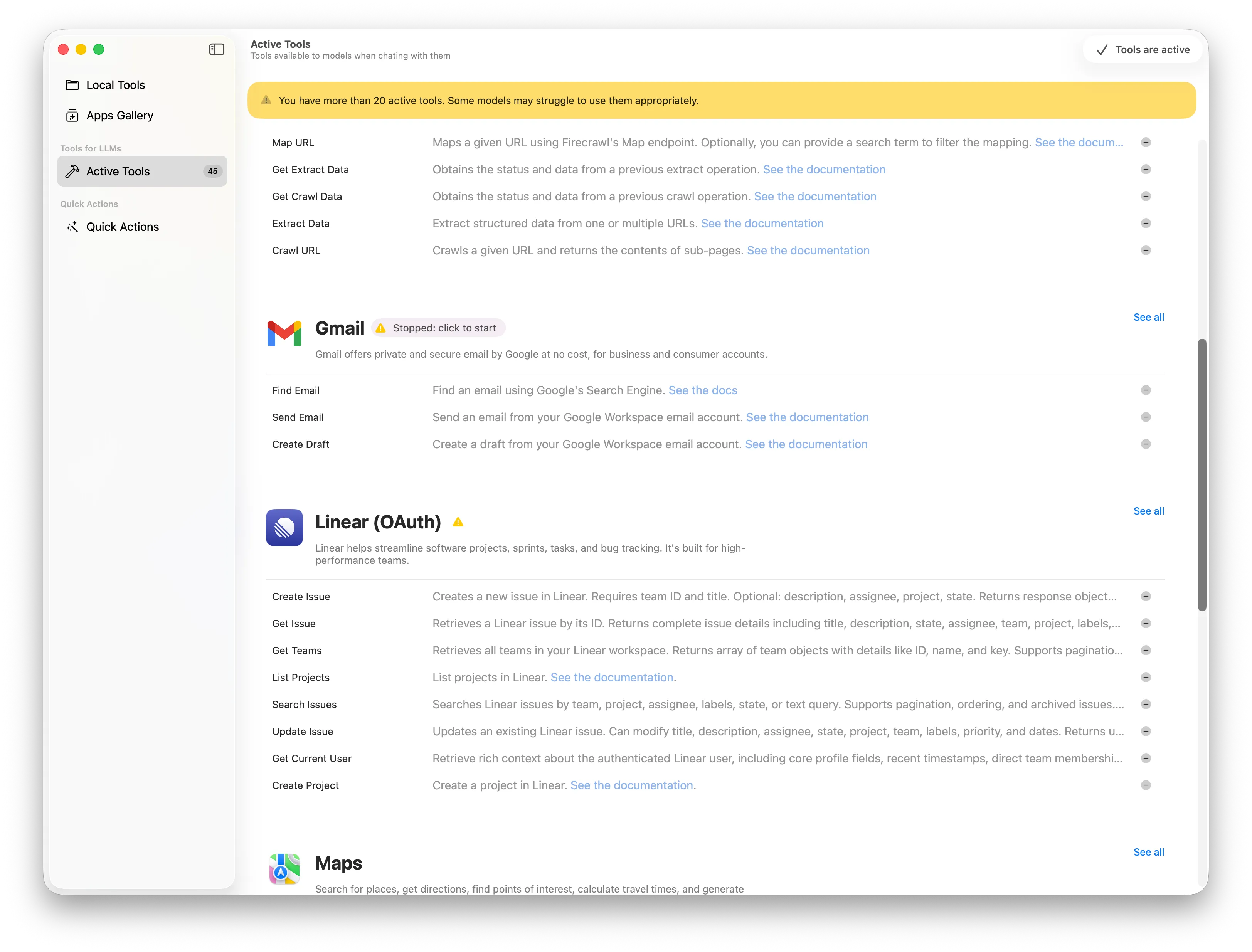Click the Maps app icon
Image resolution: width=1252 pixels, height=952 pixels.
coord(284,869)
